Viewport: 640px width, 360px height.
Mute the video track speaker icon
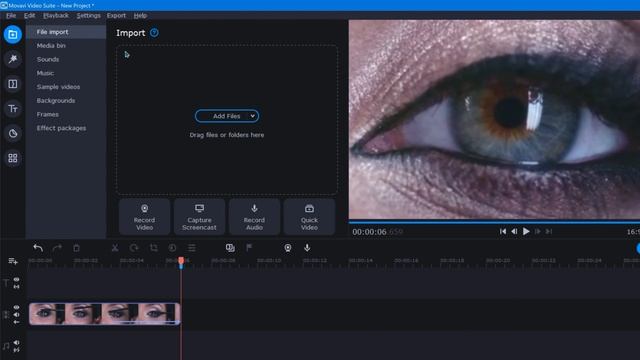point(16,315)
